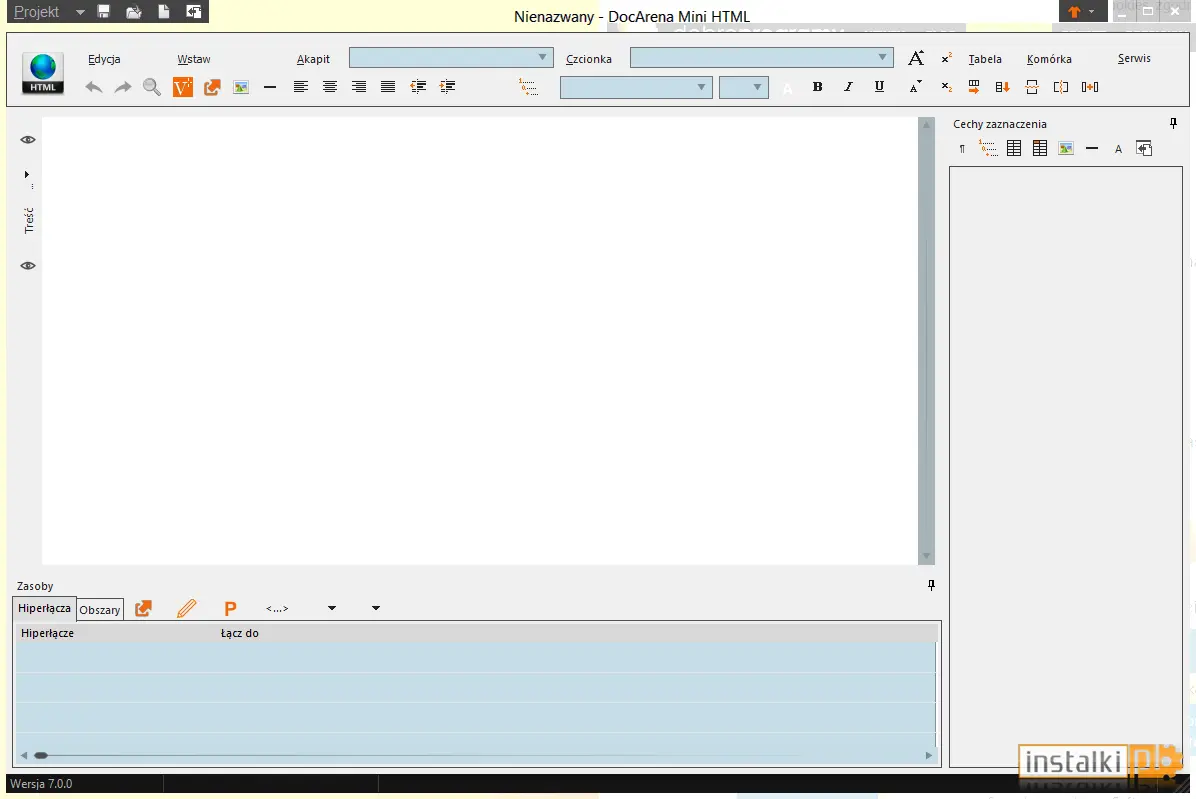Open the Akapit style dropdown
Viewport: 1196px width, 799px height.
(x=451, y=57)
